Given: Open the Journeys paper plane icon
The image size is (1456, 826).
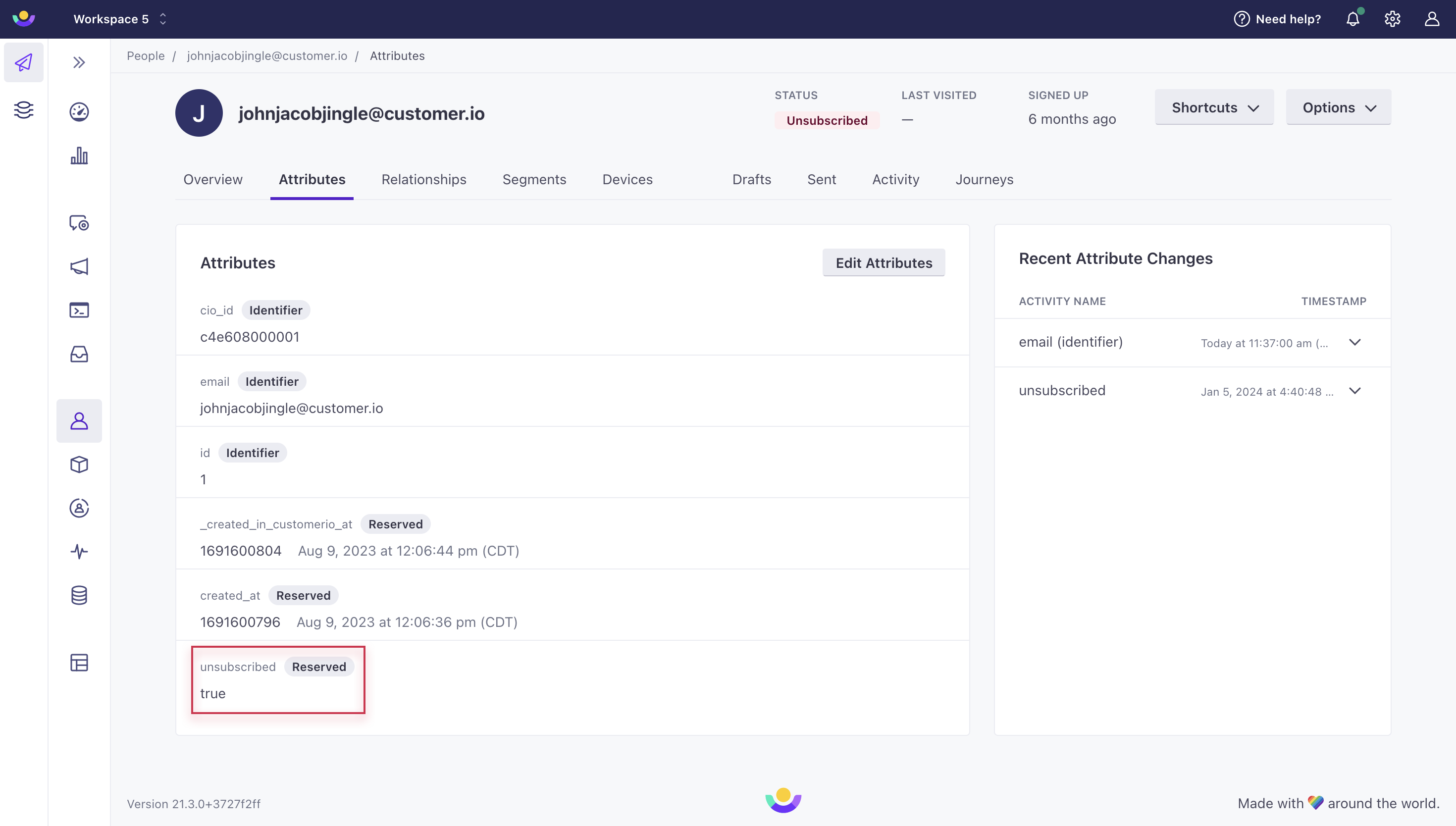Looking at the screenshot, I should [24, 62].
